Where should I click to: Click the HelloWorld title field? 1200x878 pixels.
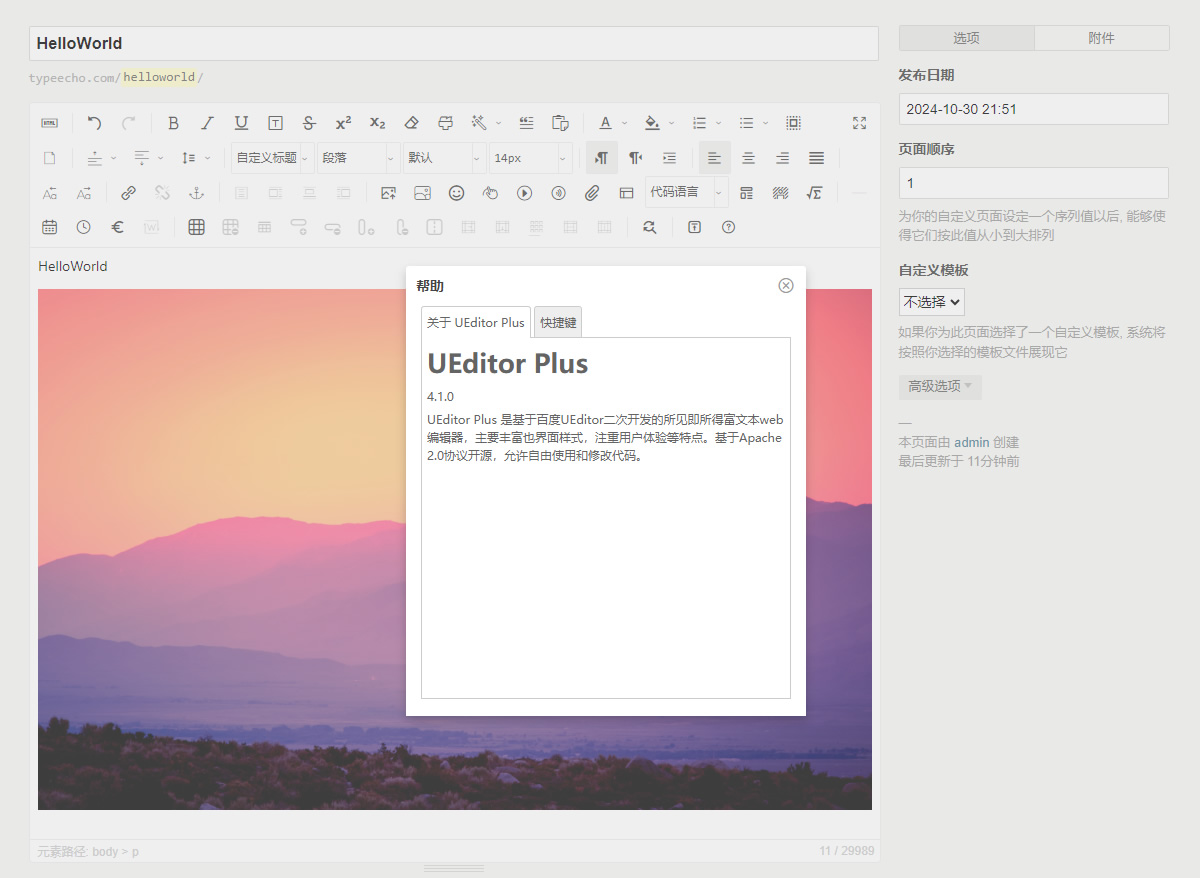(454, 43)
